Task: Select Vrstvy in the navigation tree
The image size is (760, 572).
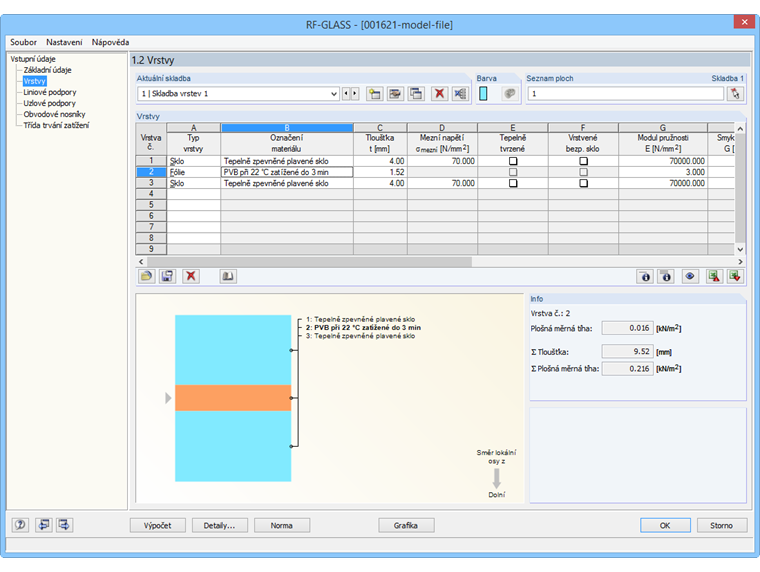Action: [34, 81]
